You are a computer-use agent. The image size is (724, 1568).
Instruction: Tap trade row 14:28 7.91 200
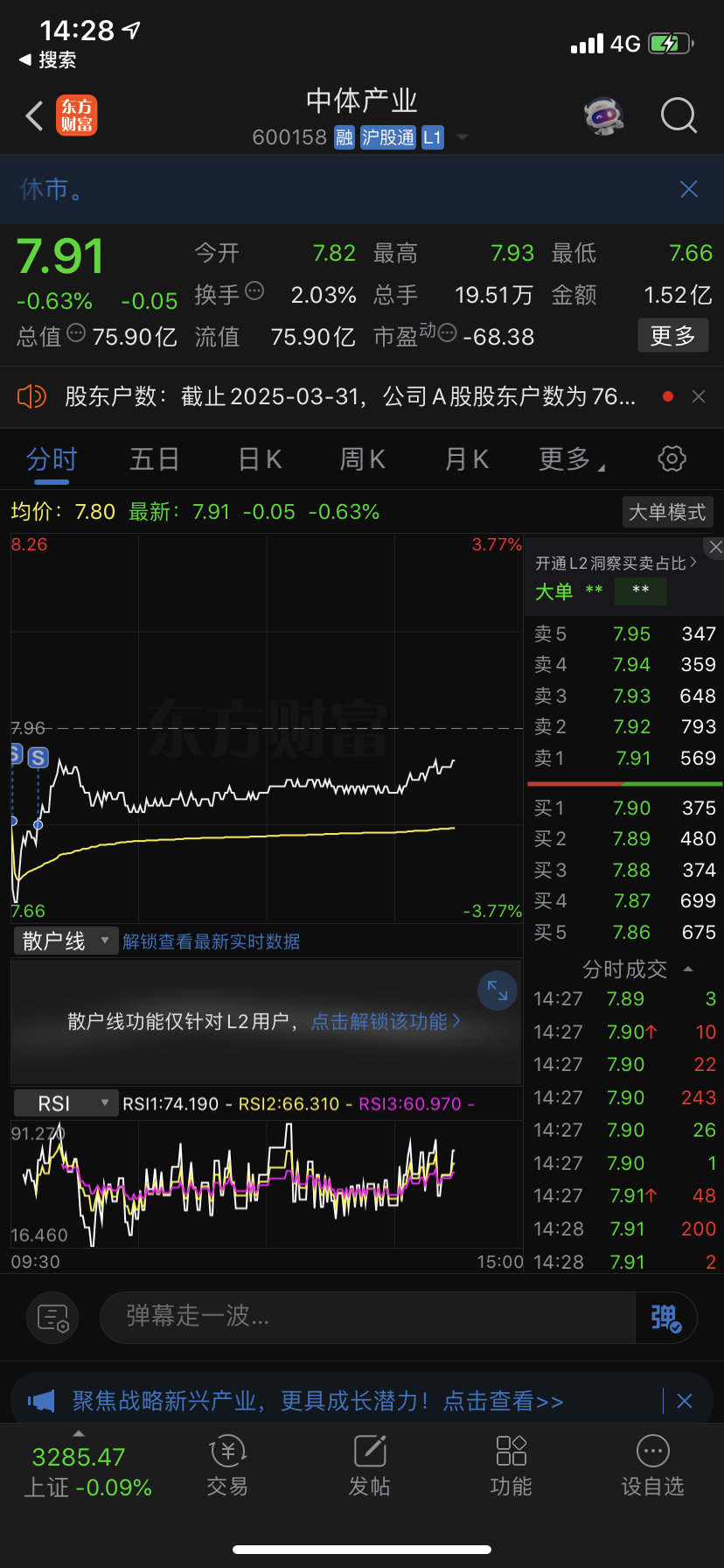624,1228
